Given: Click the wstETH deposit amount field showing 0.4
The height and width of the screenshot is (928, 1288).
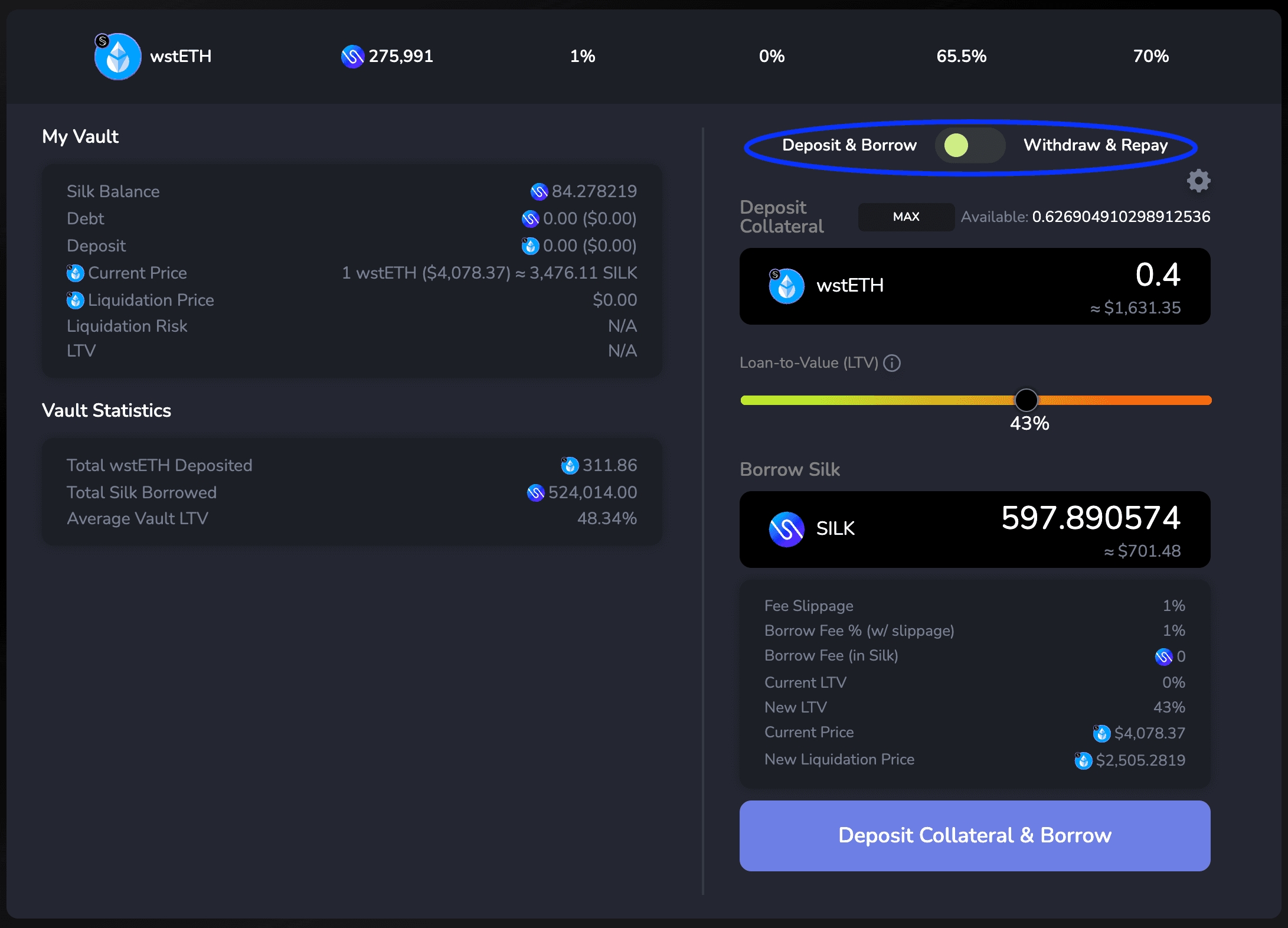Looking at the screenshot, I should [1157, 275].
